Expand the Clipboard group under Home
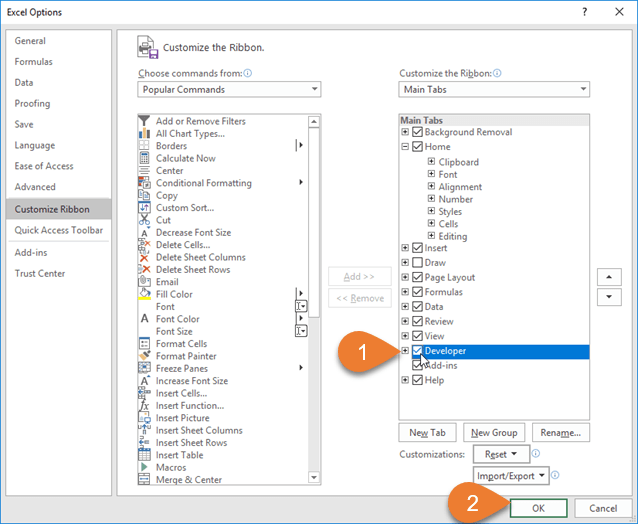This screenshot has height=524, width=638. click(431, 162)
